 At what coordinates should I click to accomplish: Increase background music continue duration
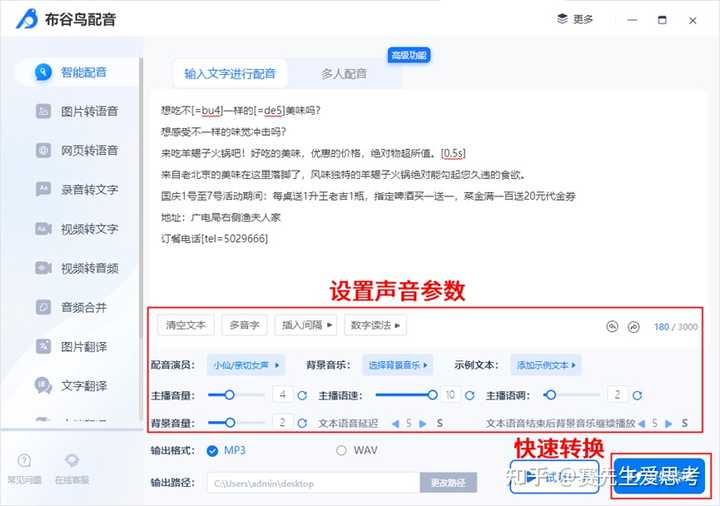(x=669, y=423)
